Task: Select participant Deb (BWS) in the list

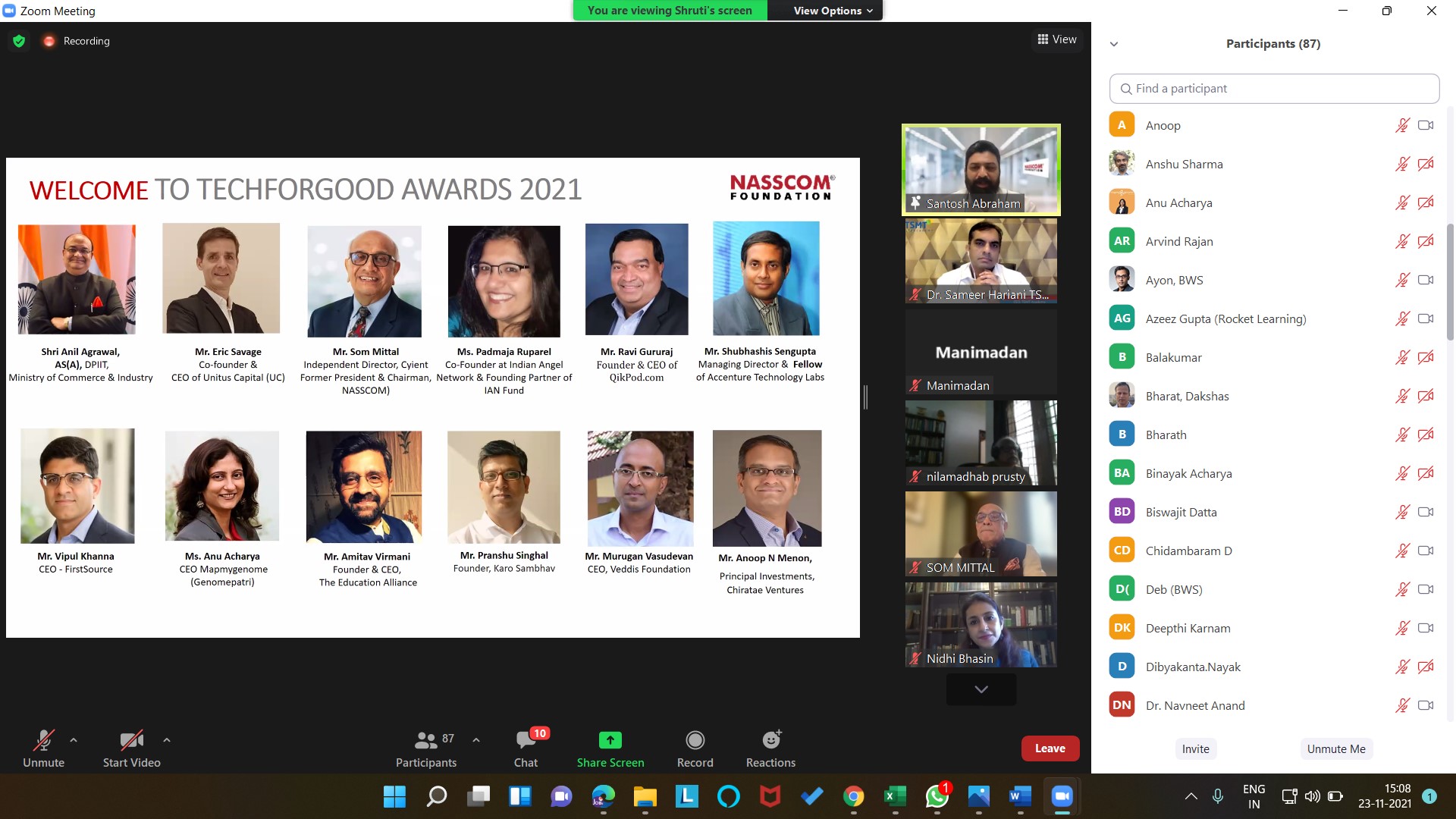Action: tap(1274, 589)
